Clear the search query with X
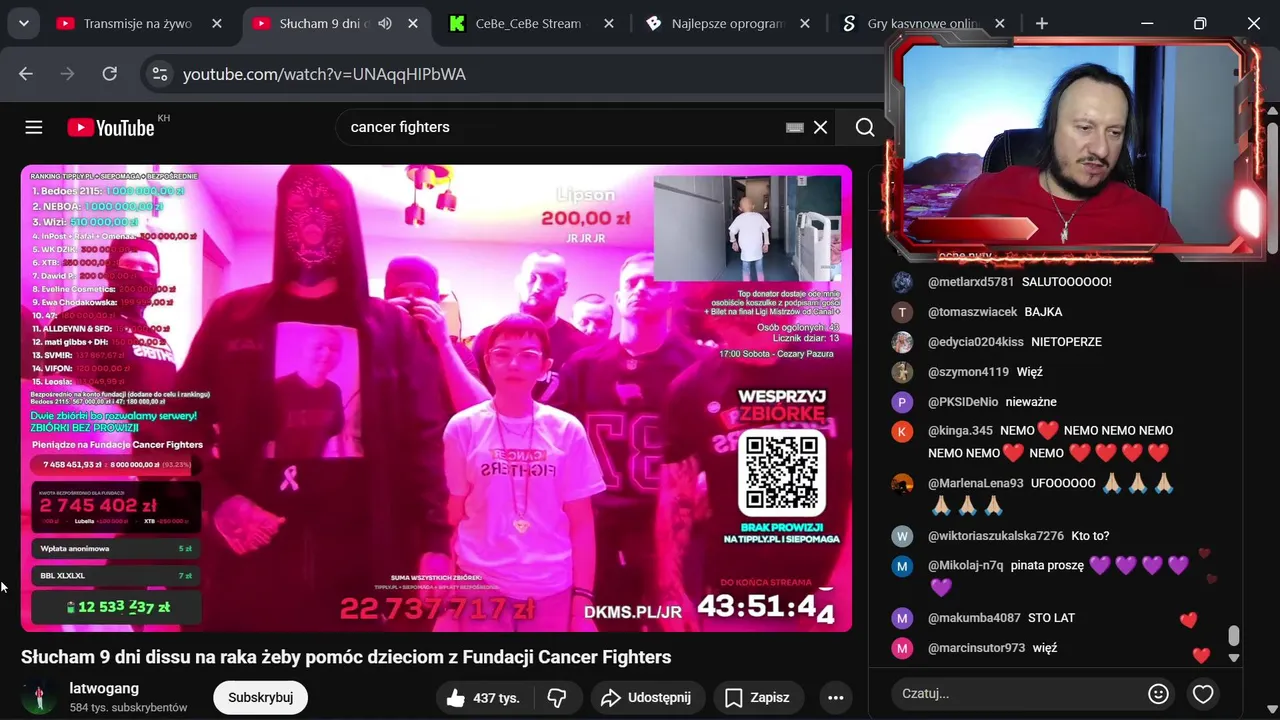Viewport: 1280px width, 720px height. click(820, 127)
